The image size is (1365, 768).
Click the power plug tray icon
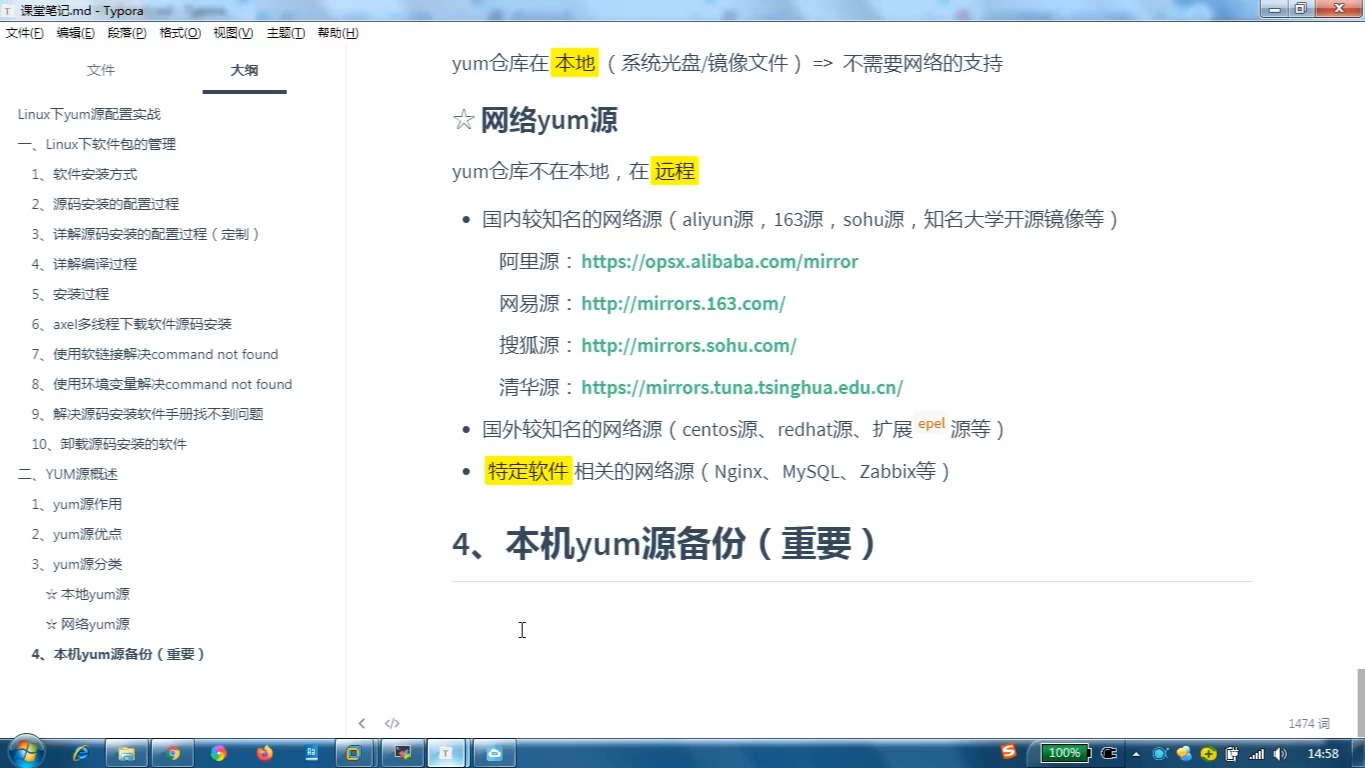coord(1109,753)
